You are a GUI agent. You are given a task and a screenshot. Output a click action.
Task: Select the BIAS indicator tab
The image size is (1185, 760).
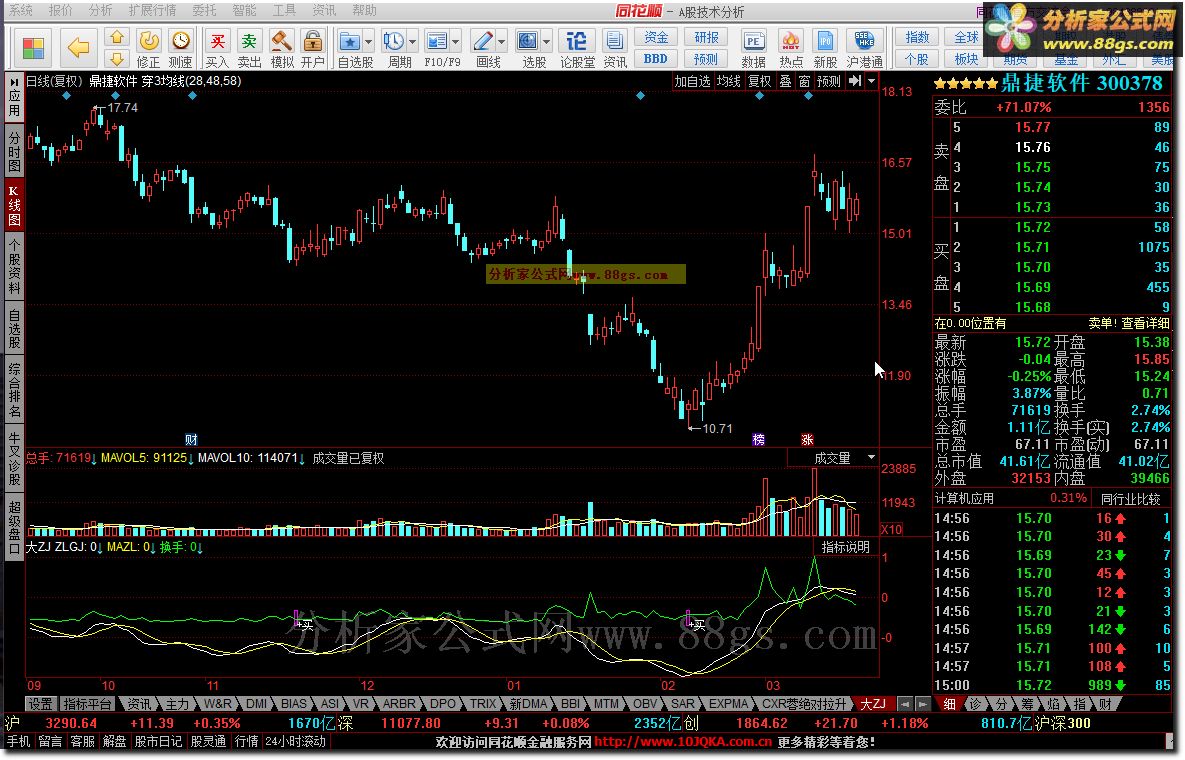[294, 704]
